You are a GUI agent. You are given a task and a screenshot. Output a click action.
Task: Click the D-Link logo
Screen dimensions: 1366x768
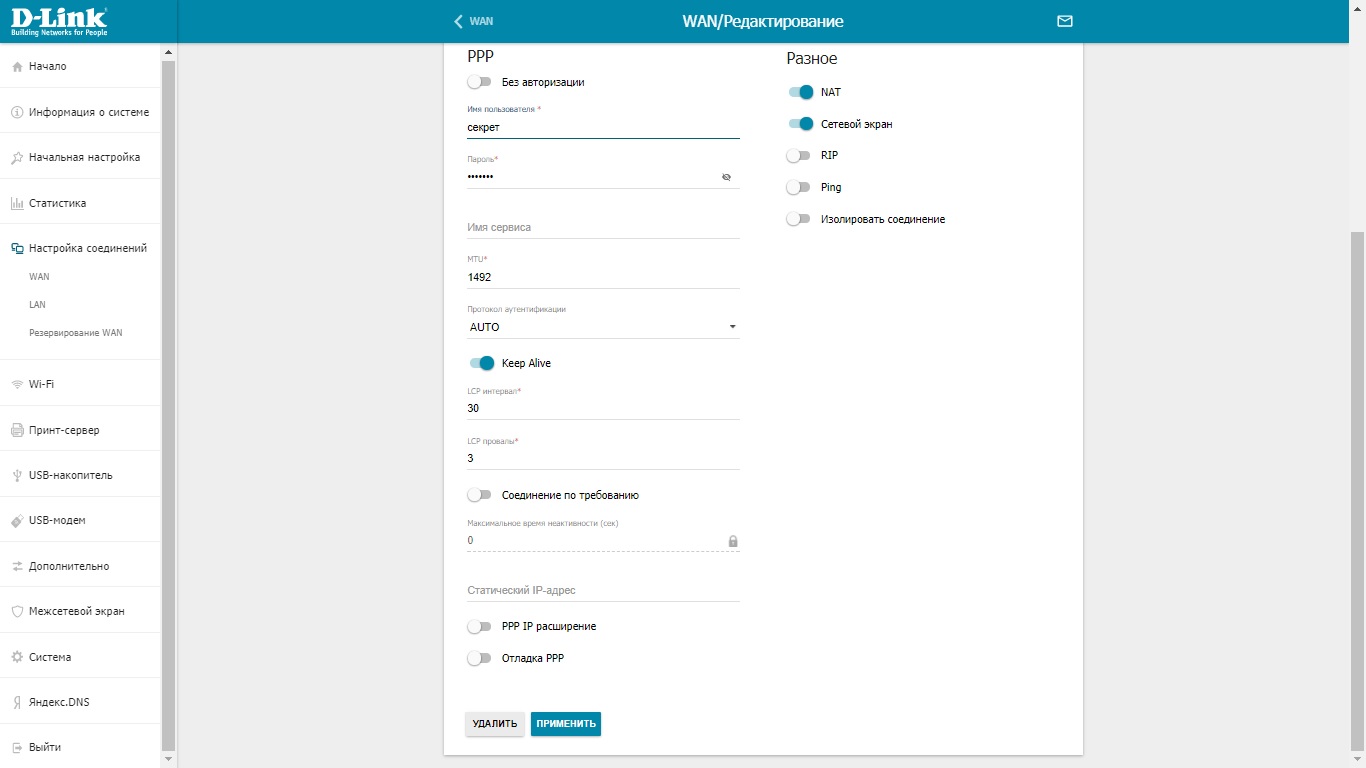[x=59, y=21]
